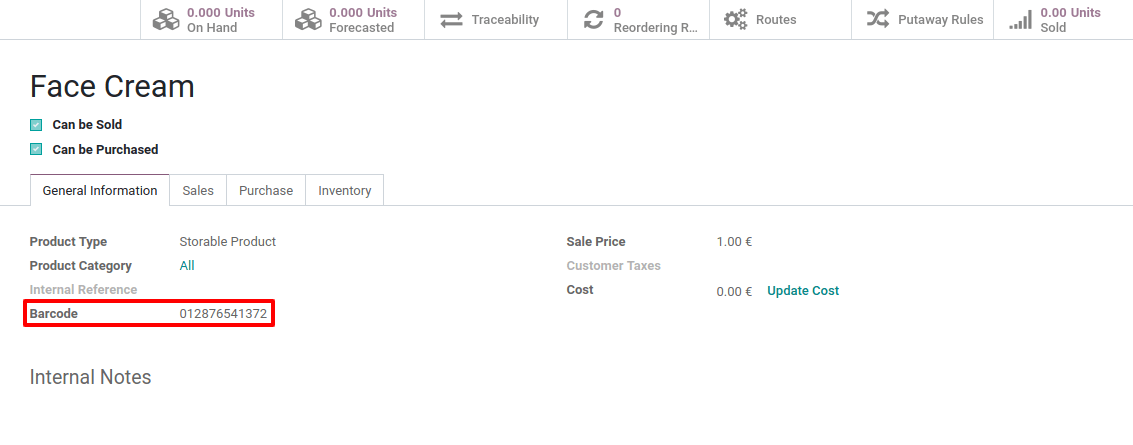Switch to the Sales tab

(198, 190)
